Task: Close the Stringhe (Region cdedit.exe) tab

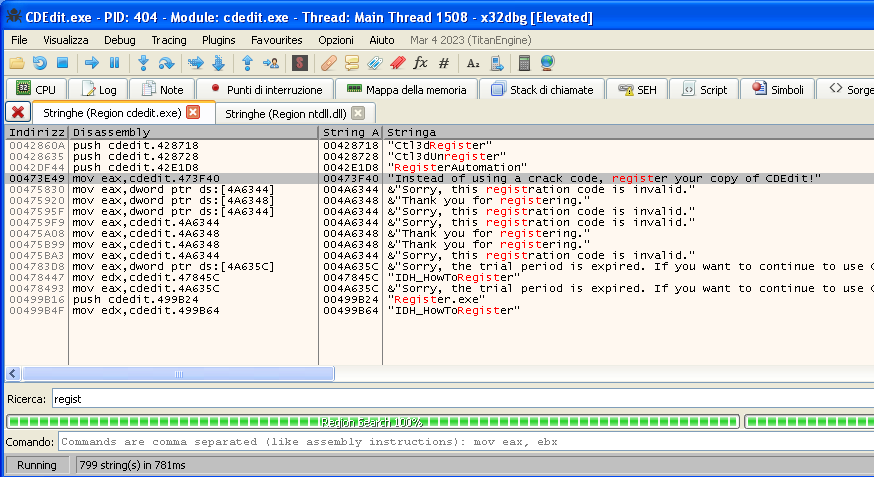Action: (x=193, y=112)
